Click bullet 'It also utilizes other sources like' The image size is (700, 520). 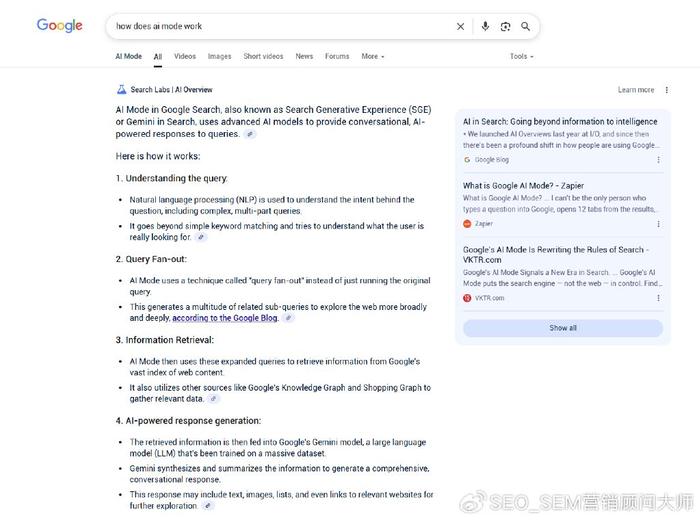(x=280, y=393)
